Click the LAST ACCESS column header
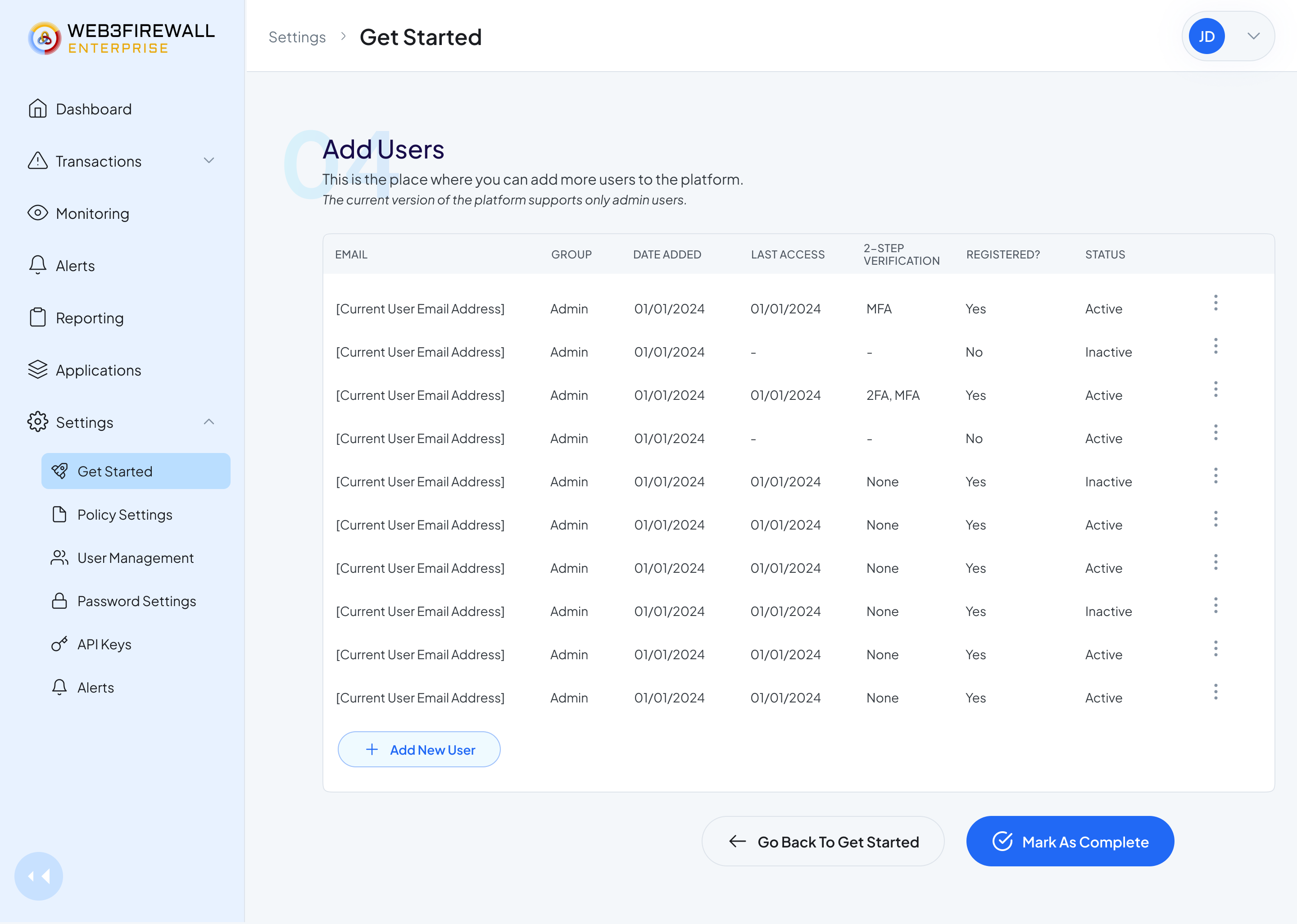 pos(787,254)
